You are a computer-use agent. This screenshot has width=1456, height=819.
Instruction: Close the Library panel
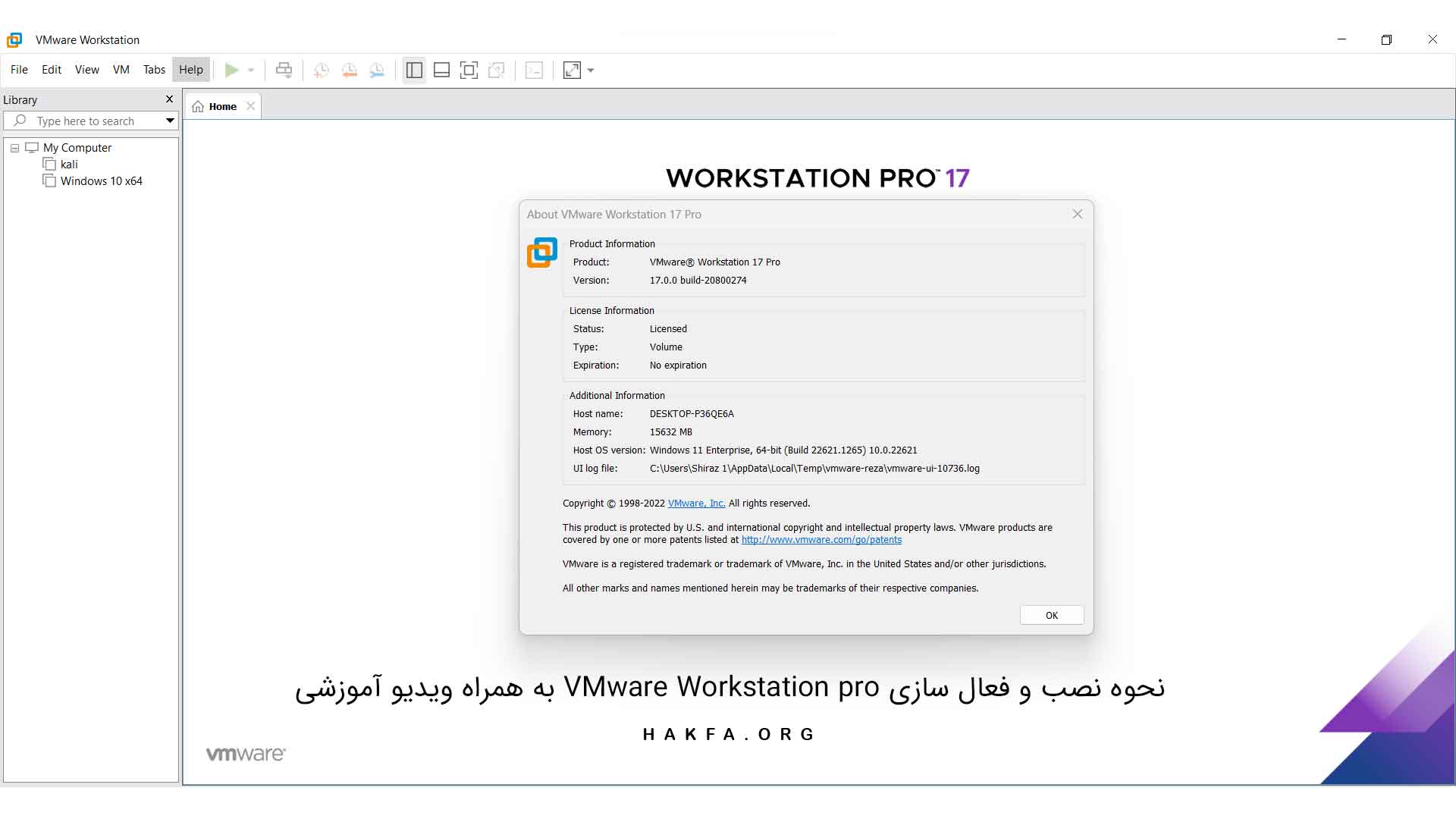(x=169, y=99)
